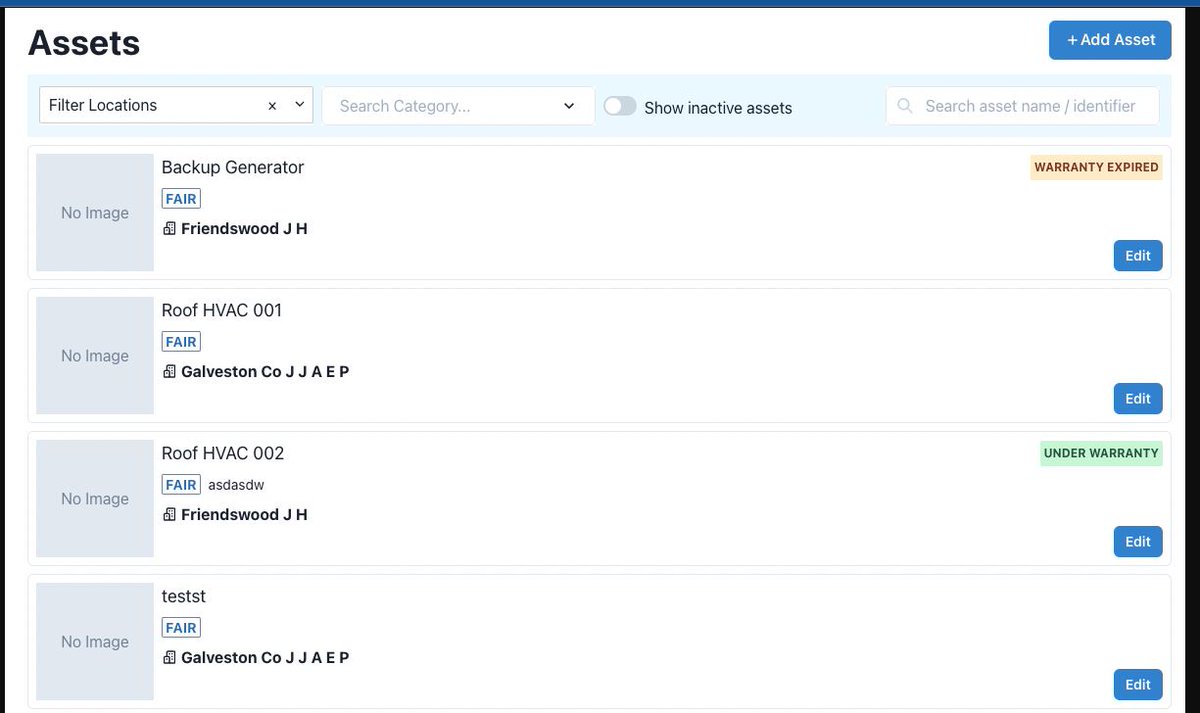
Task: Edit the testst asset
Action: 1138,684
